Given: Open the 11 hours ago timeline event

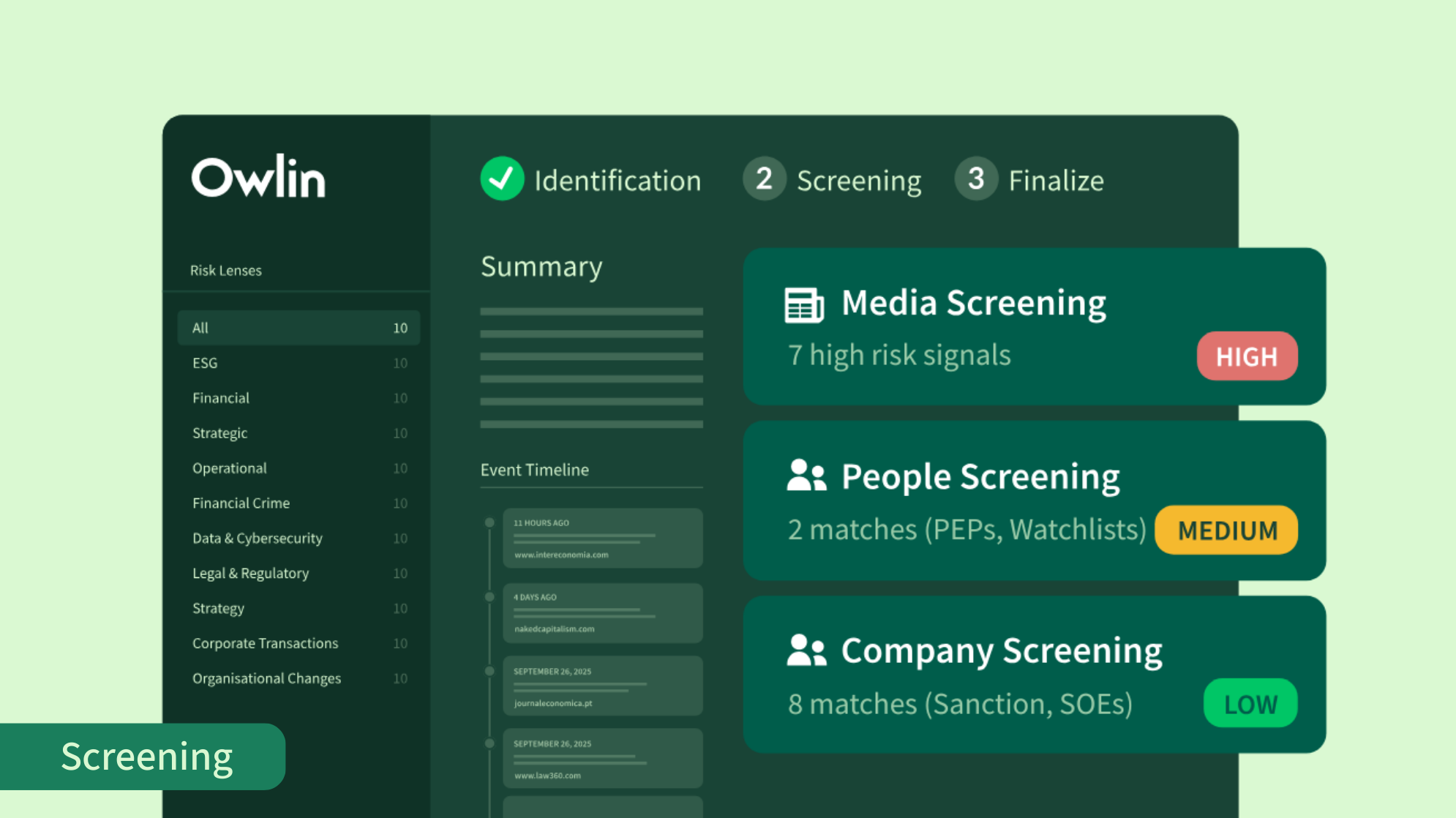Looking at the screenshot, I should tap(602, 538).
